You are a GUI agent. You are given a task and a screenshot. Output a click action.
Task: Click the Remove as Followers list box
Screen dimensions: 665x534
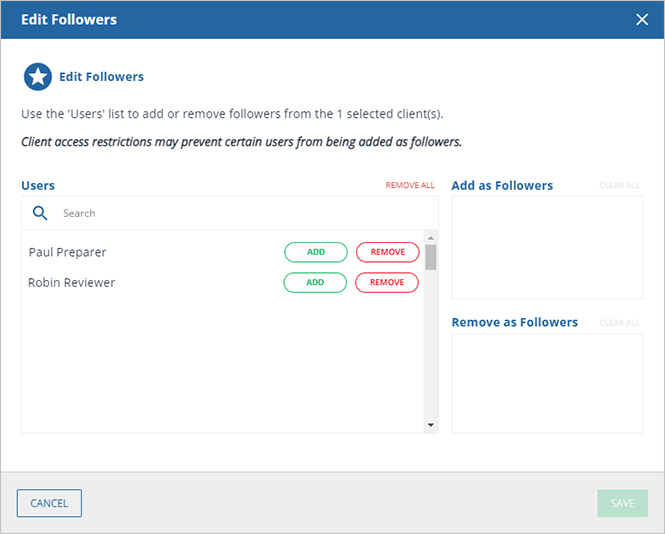[547, 383]
